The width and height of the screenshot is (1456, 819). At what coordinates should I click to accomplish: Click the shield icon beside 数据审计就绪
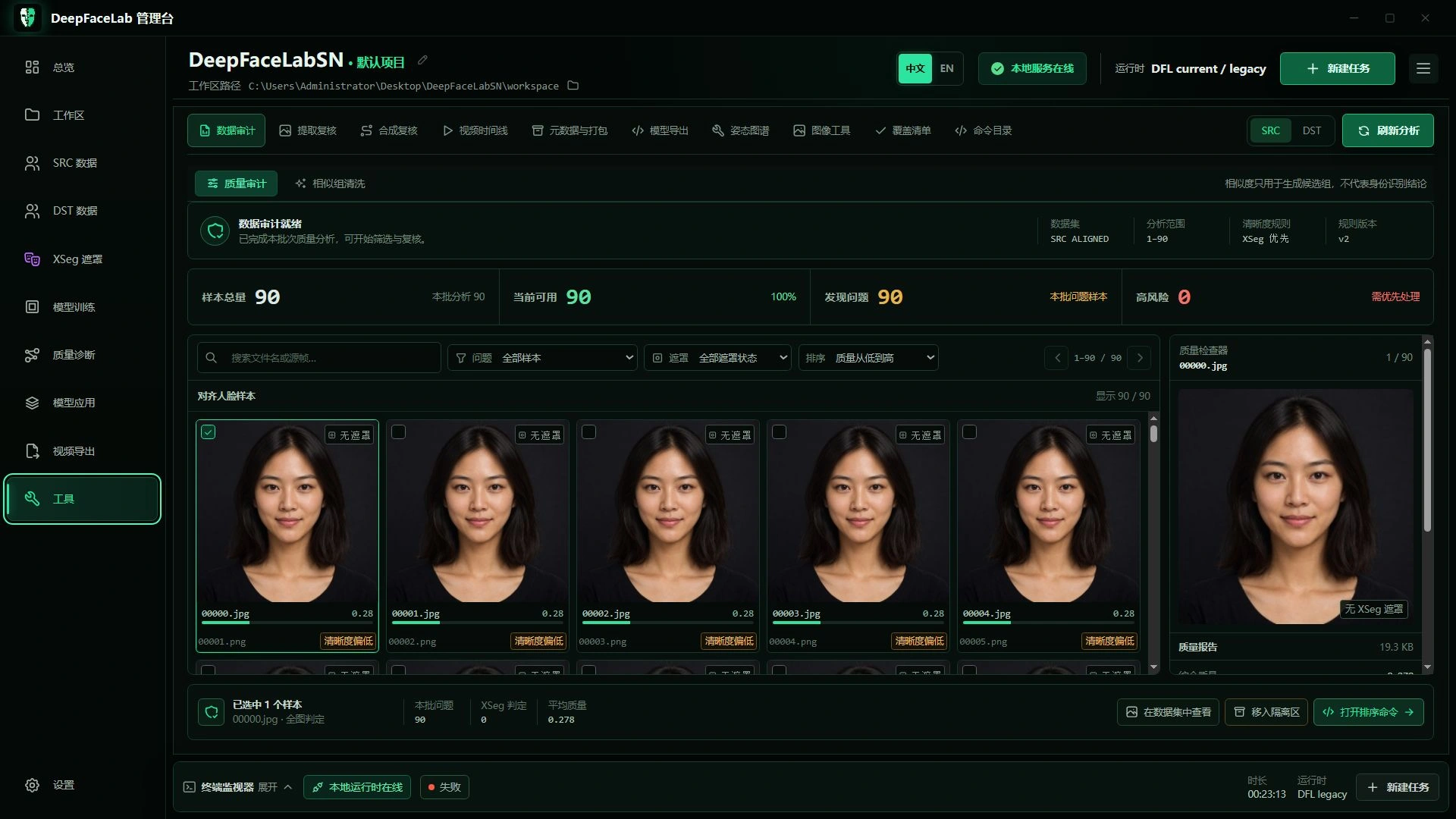tap(215, 231)
